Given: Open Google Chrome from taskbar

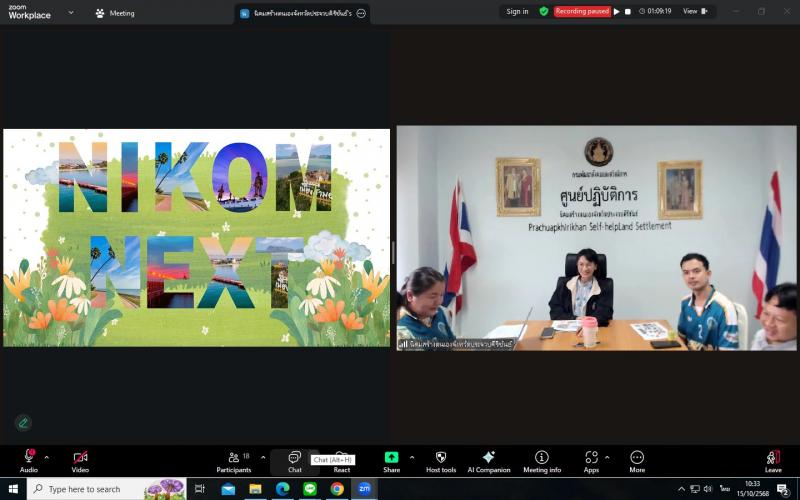Looking at the screenshot, I should click(x=337, y=489).
